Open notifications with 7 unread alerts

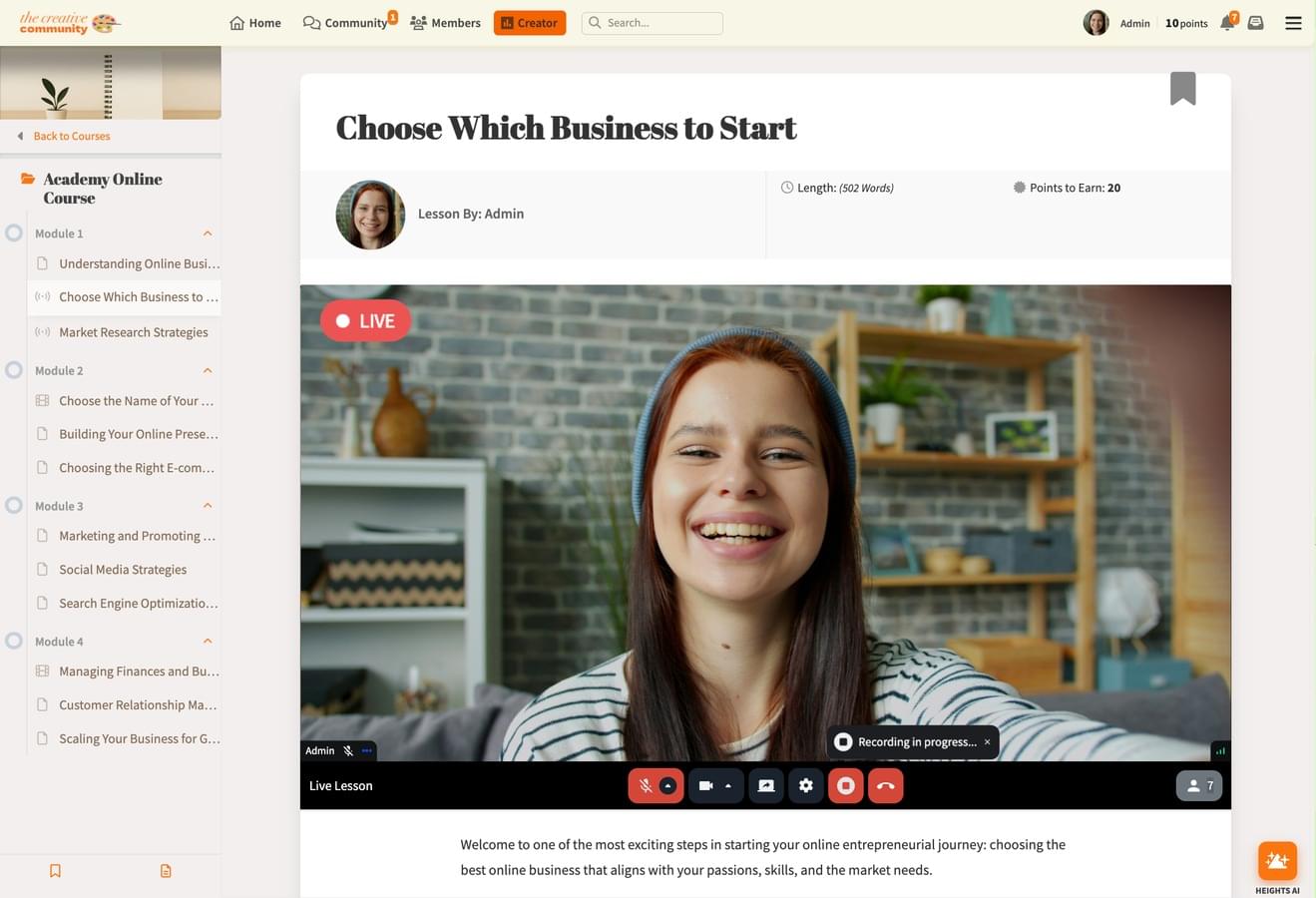coord(1226,22)
